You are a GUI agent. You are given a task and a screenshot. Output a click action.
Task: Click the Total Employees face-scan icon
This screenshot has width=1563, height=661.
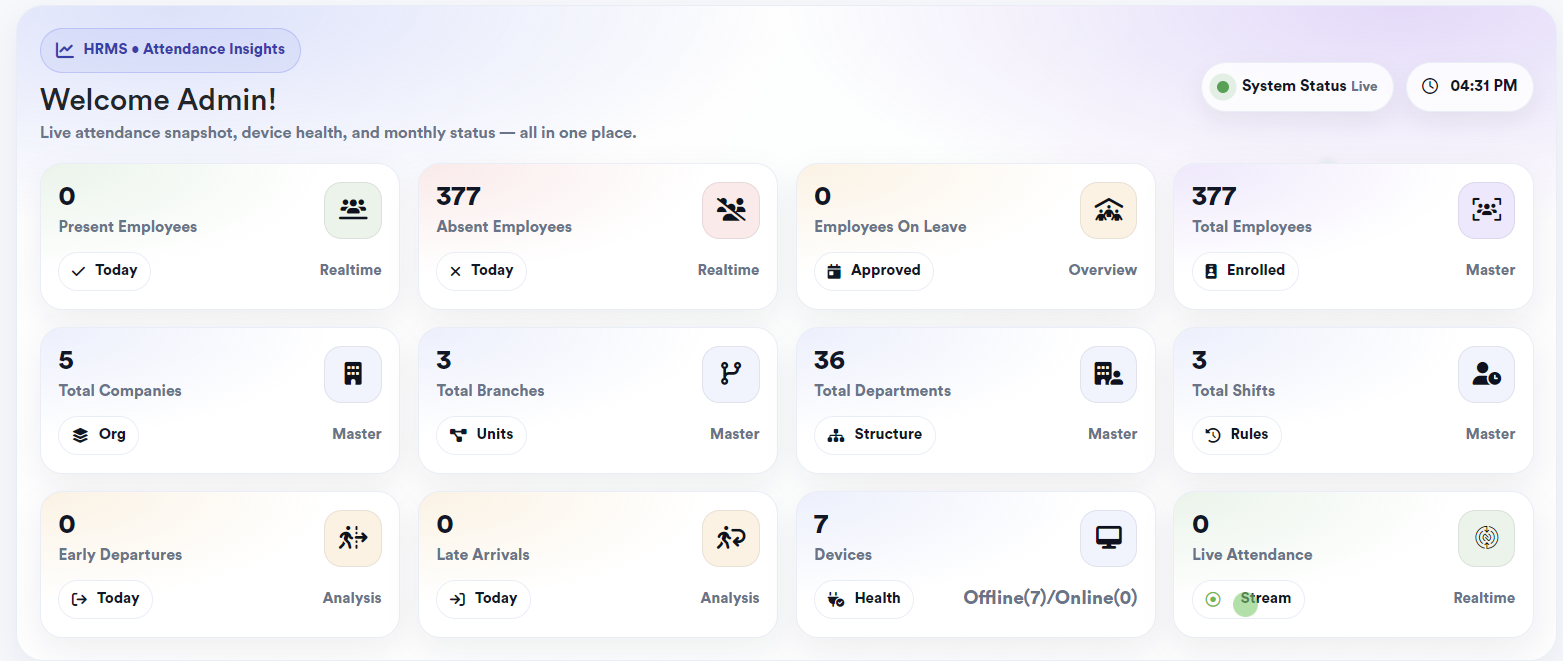tap(1486, 210)
